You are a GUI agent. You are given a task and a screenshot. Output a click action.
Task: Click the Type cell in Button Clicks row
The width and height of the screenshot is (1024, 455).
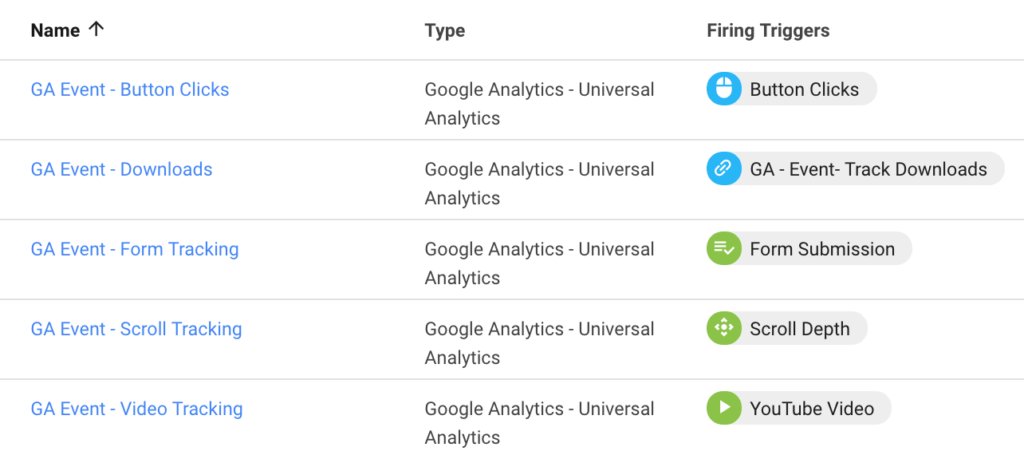point(539,104)
